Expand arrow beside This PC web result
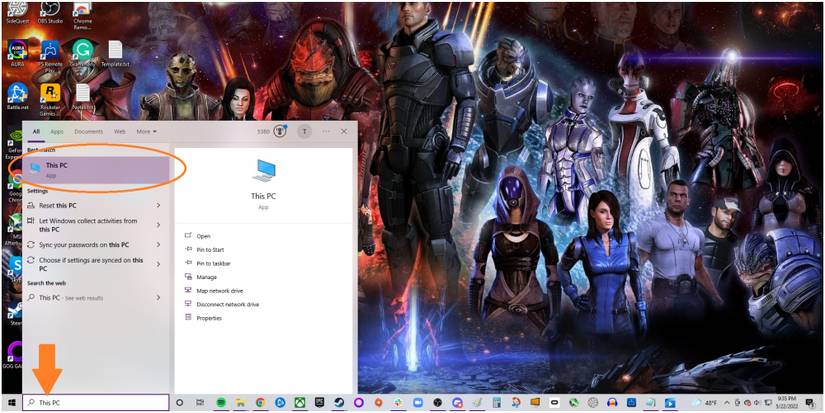825x413 pixels. pos(158,298)
